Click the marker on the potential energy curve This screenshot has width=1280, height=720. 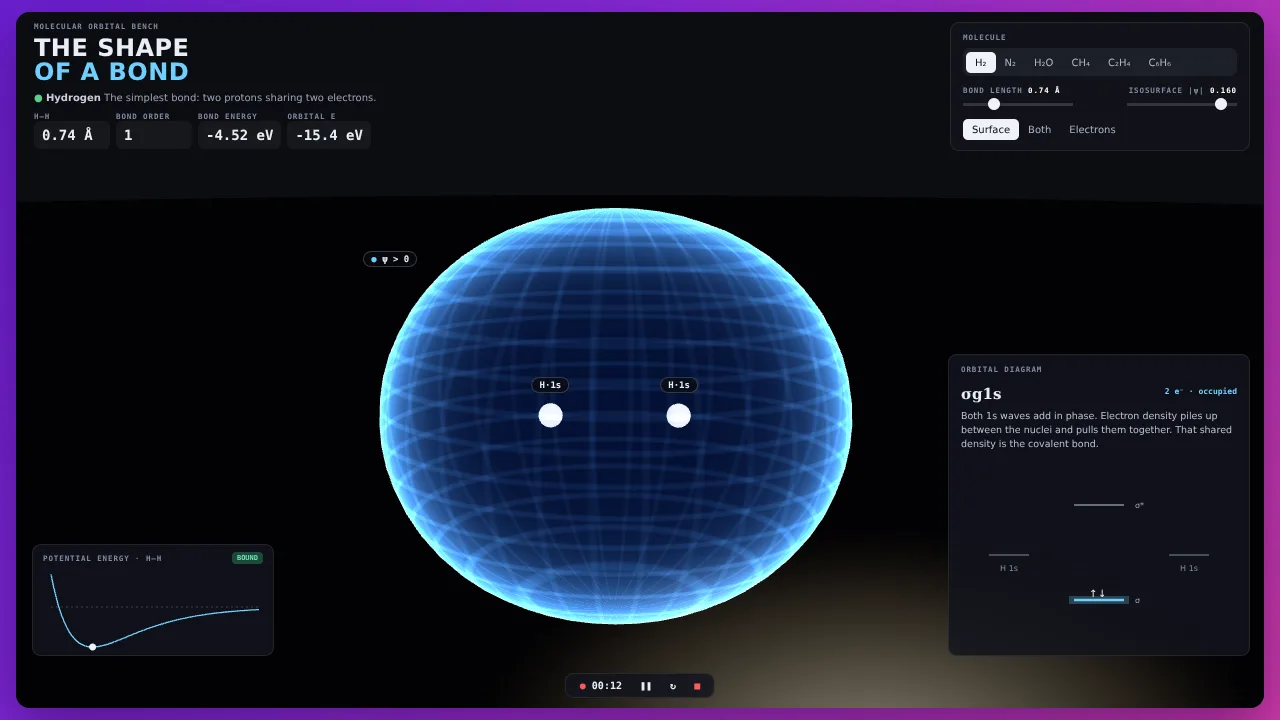93,647
